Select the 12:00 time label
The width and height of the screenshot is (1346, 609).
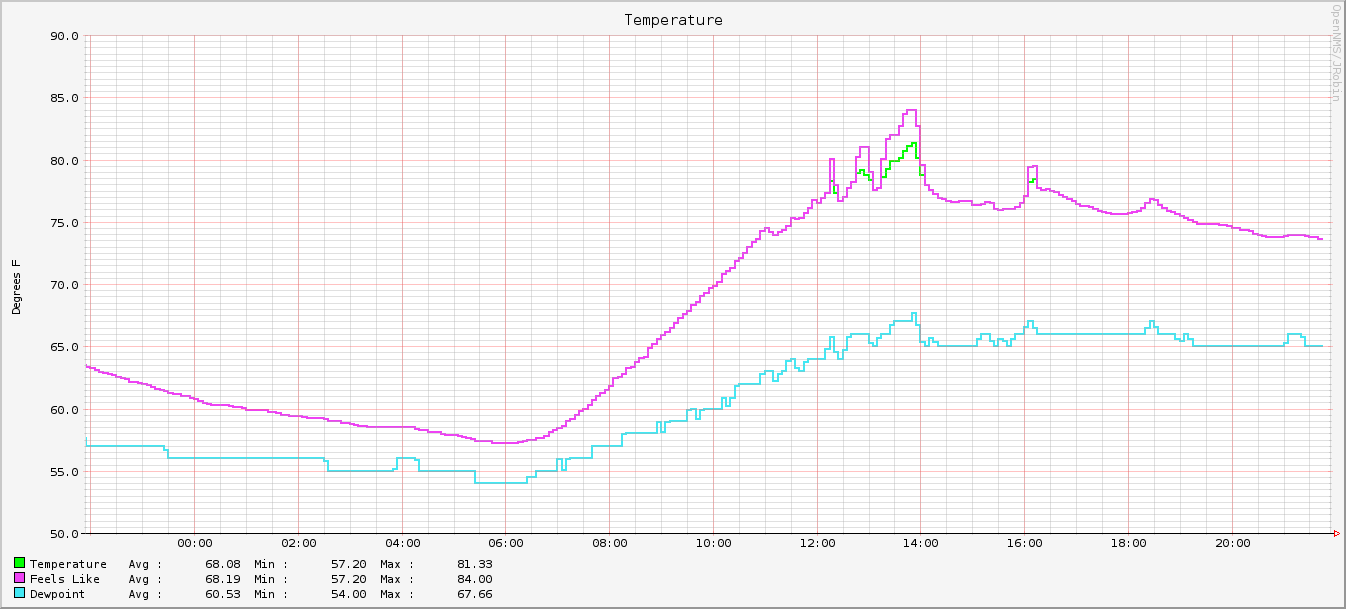[x=818, y=543]
